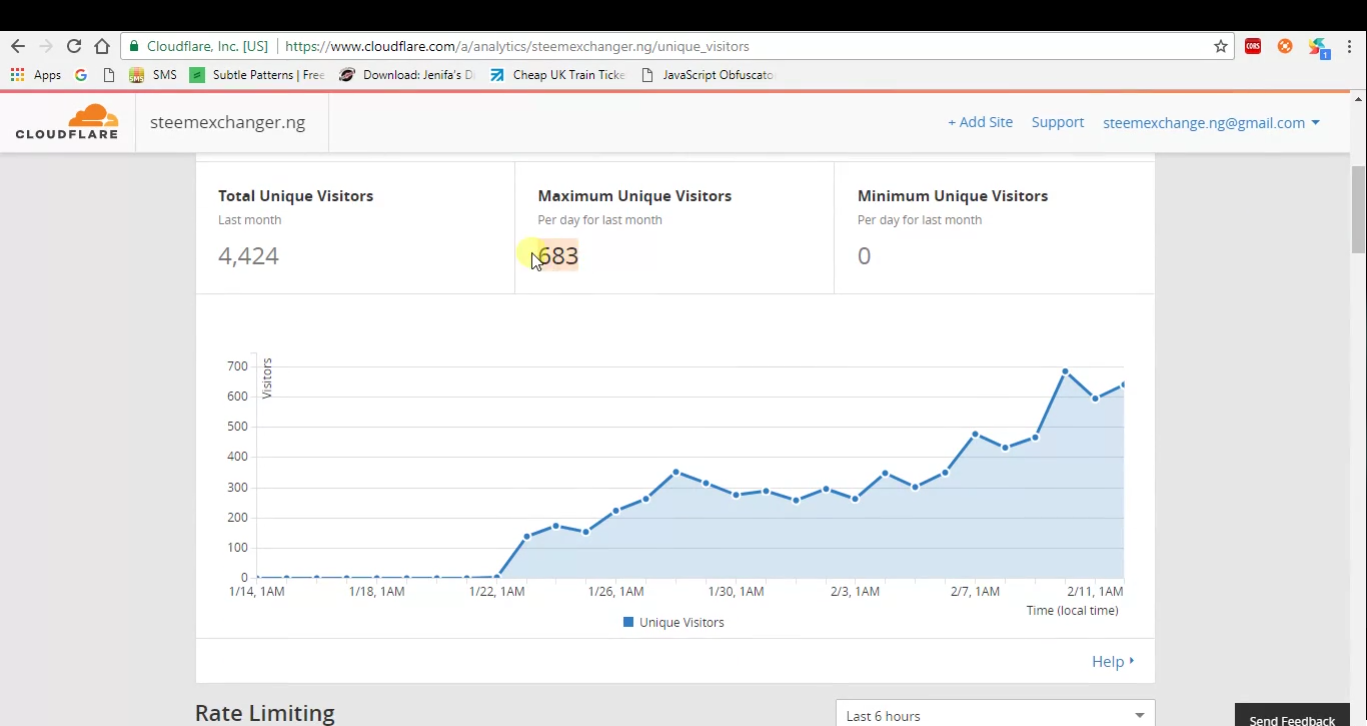Click the 1/14, 1AM axis label
Screen dimensions: 1367x726
coord(257,591)
